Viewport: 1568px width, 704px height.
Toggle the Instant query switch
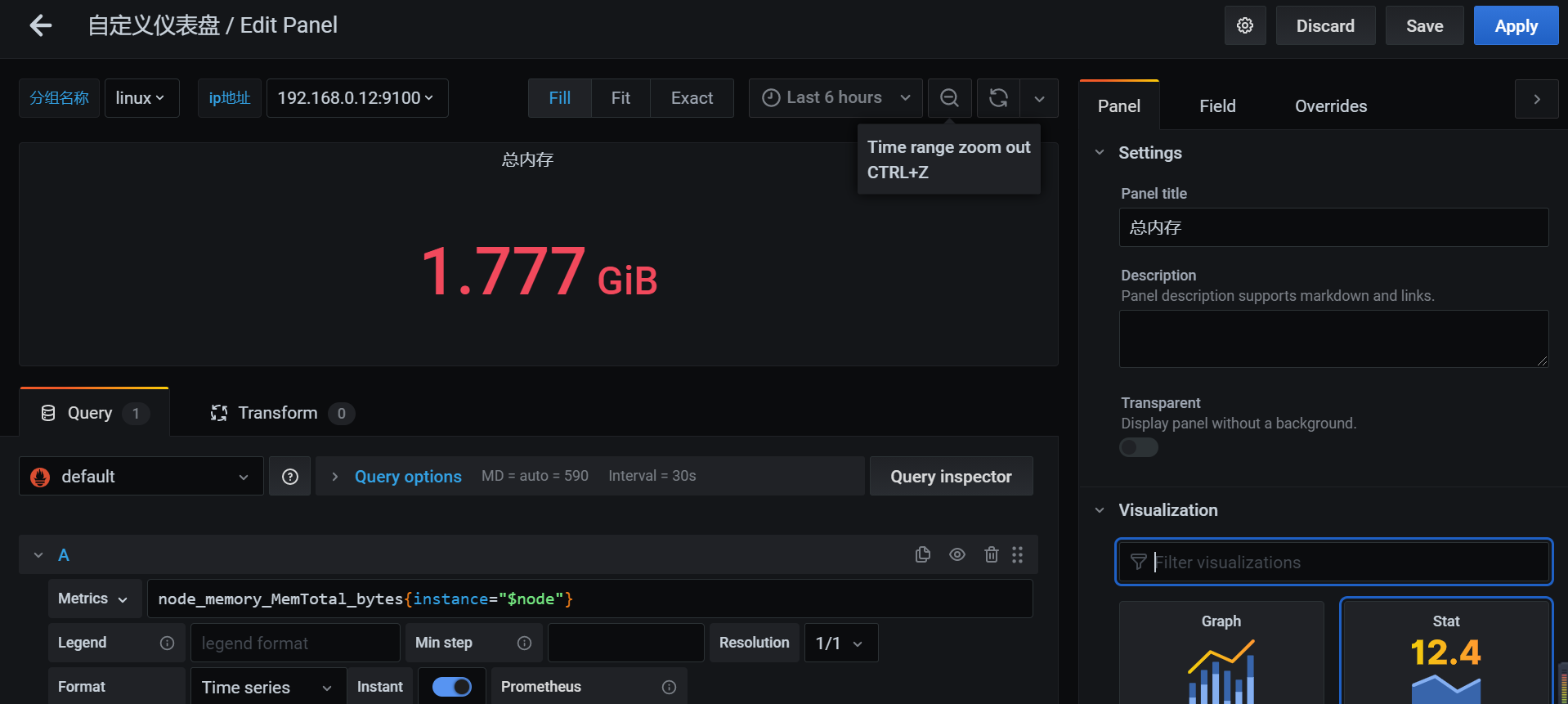click(x=452, y=687)
